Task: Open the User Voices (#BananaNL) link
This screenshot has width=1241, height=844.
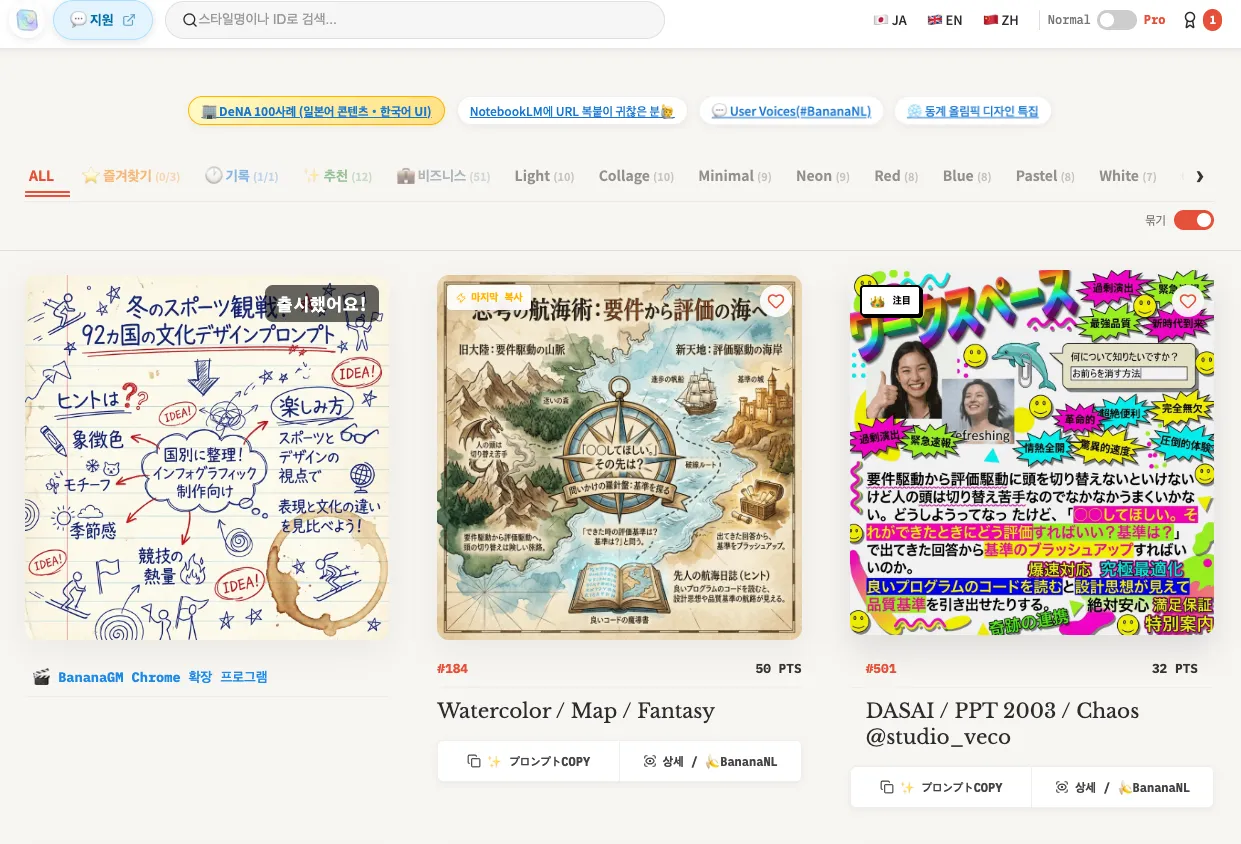Action: coord(791,111)
